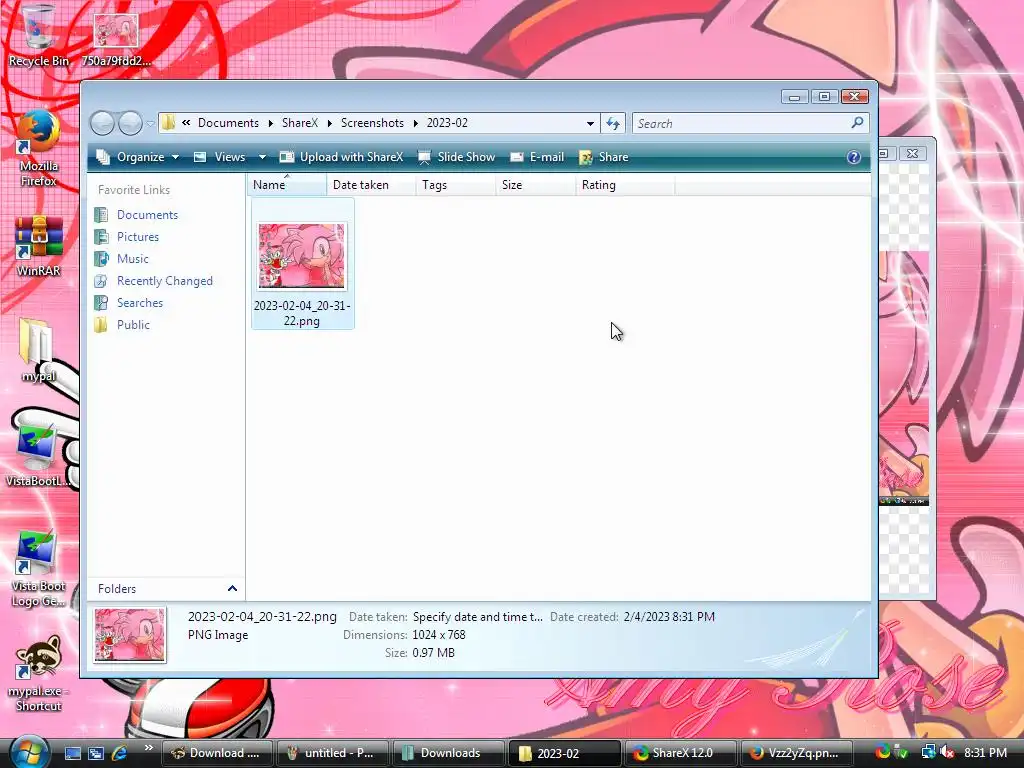Click Specify date and time taken field
The image size is (1024, 768).
click(x=477, y=616)
